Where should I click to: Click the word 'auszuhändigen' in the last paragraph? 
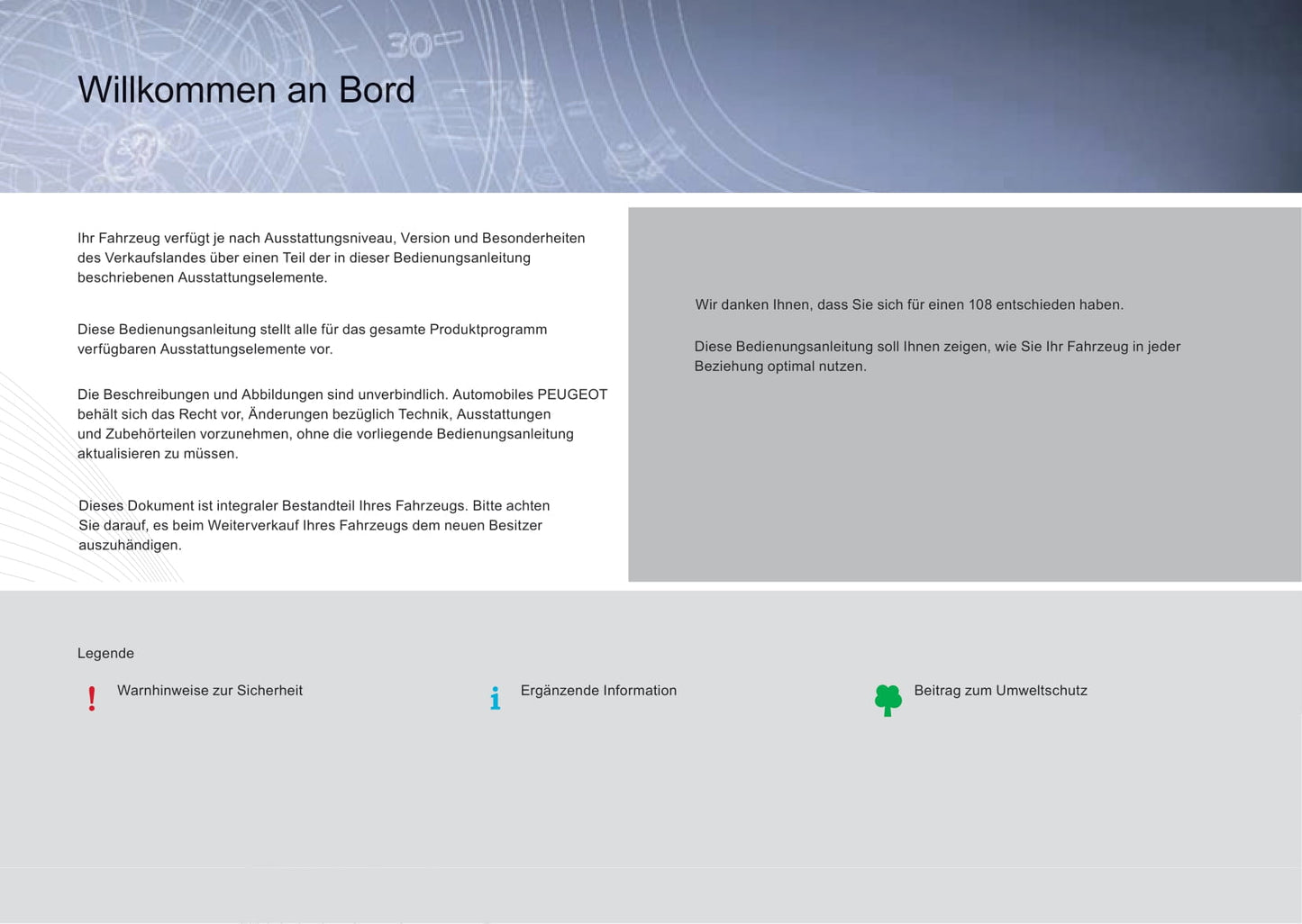[x=130, y=546]
